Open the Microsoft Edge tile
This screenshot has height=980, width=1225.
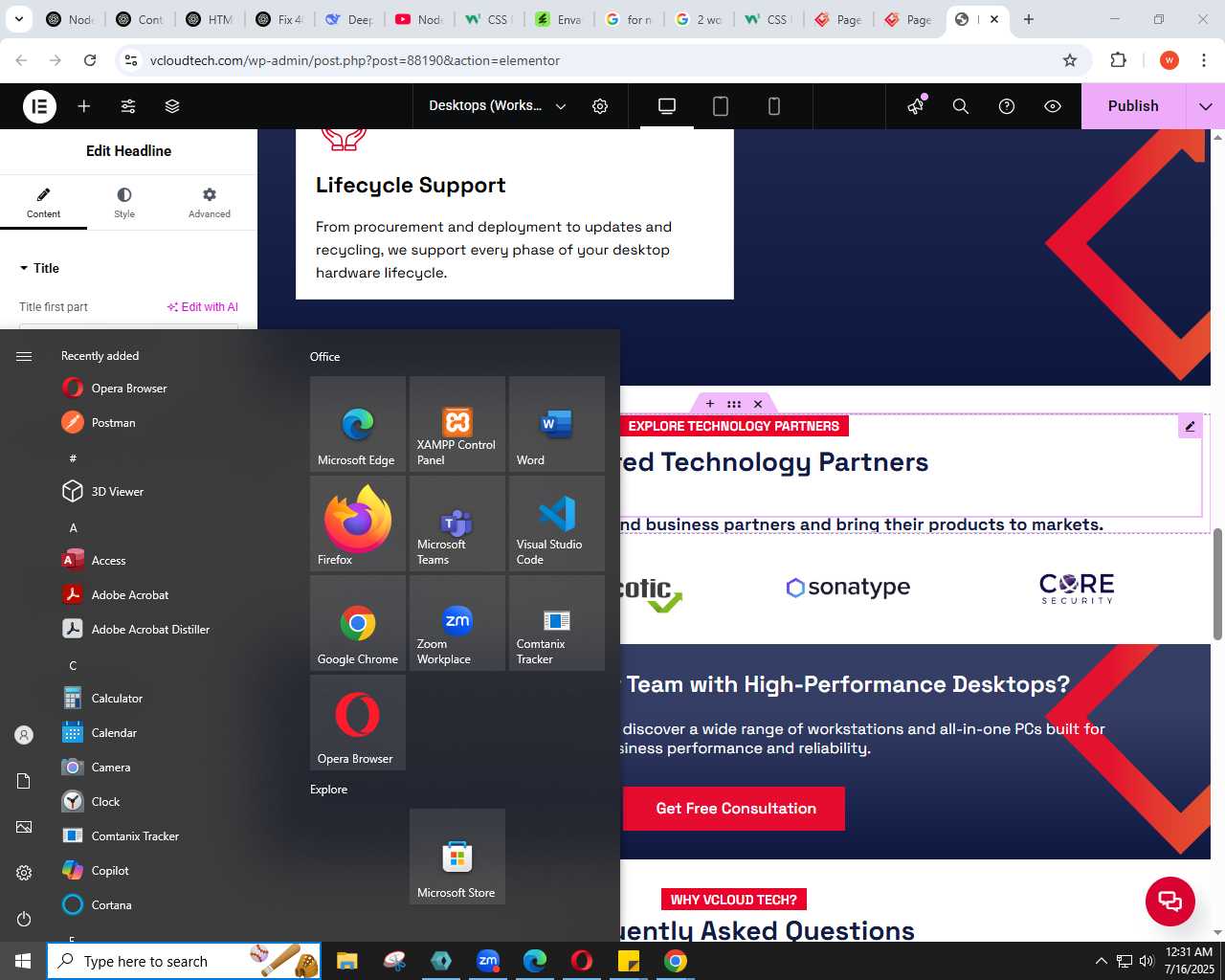coord(358,424)
